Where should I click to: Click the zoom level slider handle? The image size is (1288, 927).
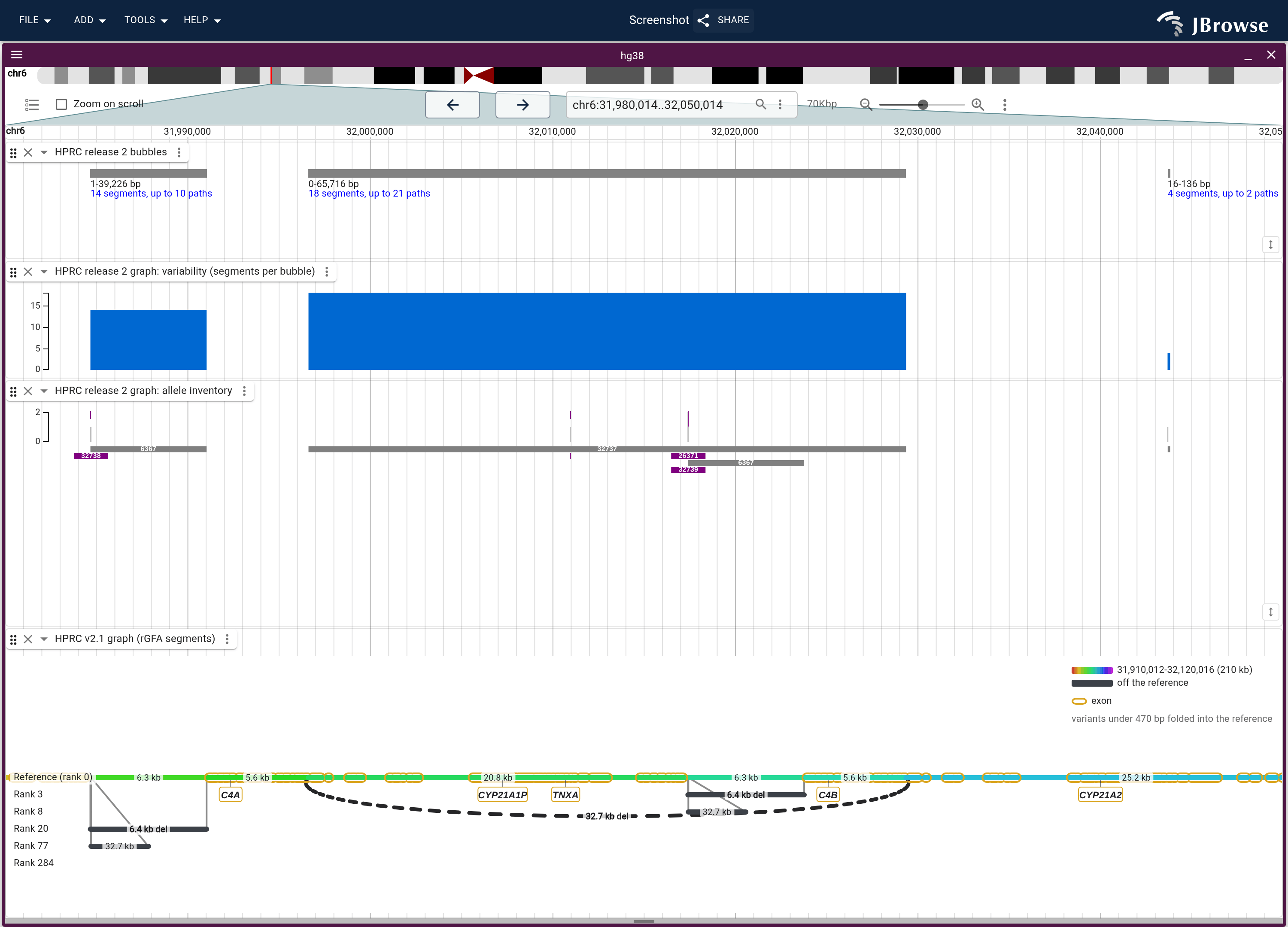923,104
